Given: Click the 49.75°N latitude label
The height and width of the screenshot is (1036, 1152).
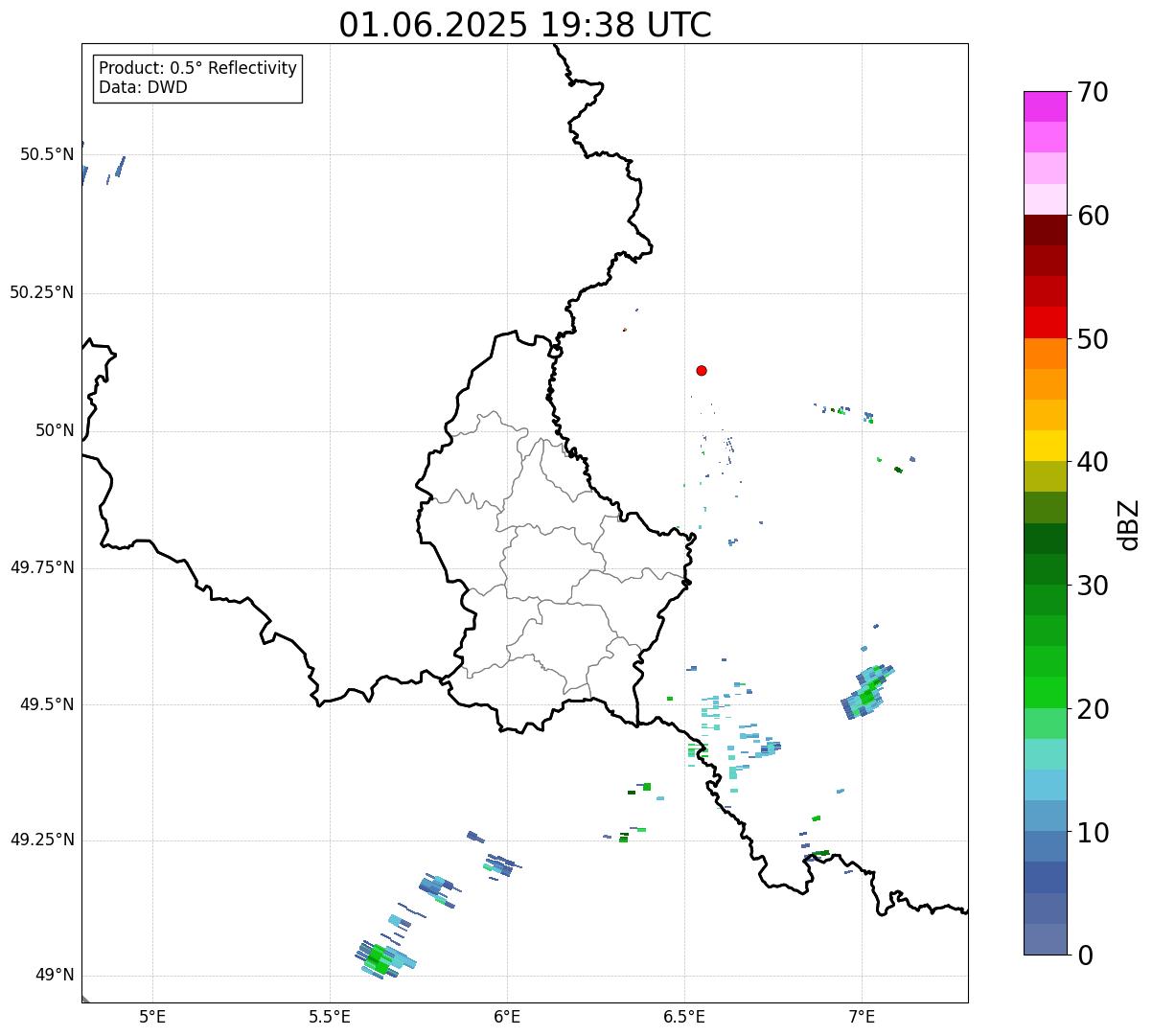Looking at the screenshot, I should [42, 567].
